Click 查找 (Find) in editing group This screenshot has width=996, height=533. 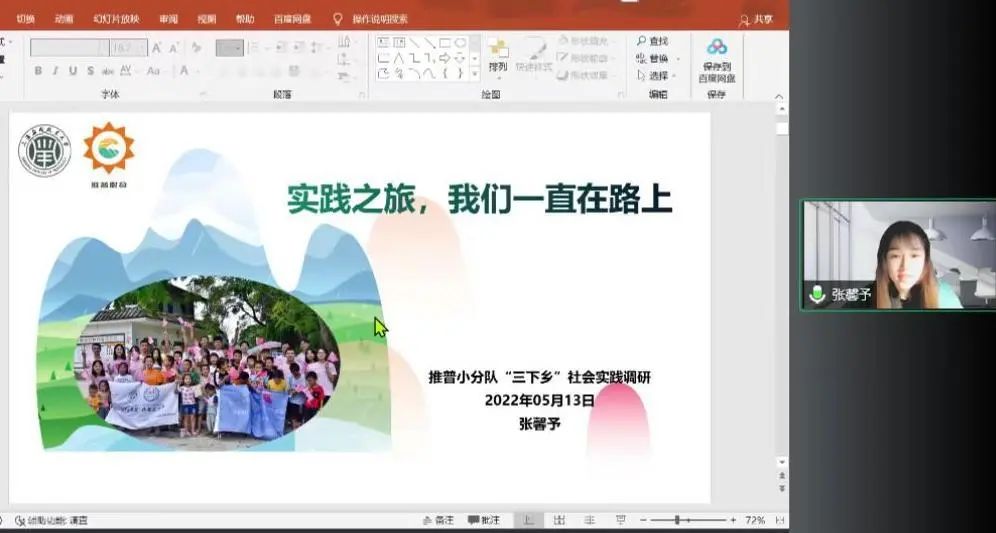pyautogui.click(x=652, y=41)
